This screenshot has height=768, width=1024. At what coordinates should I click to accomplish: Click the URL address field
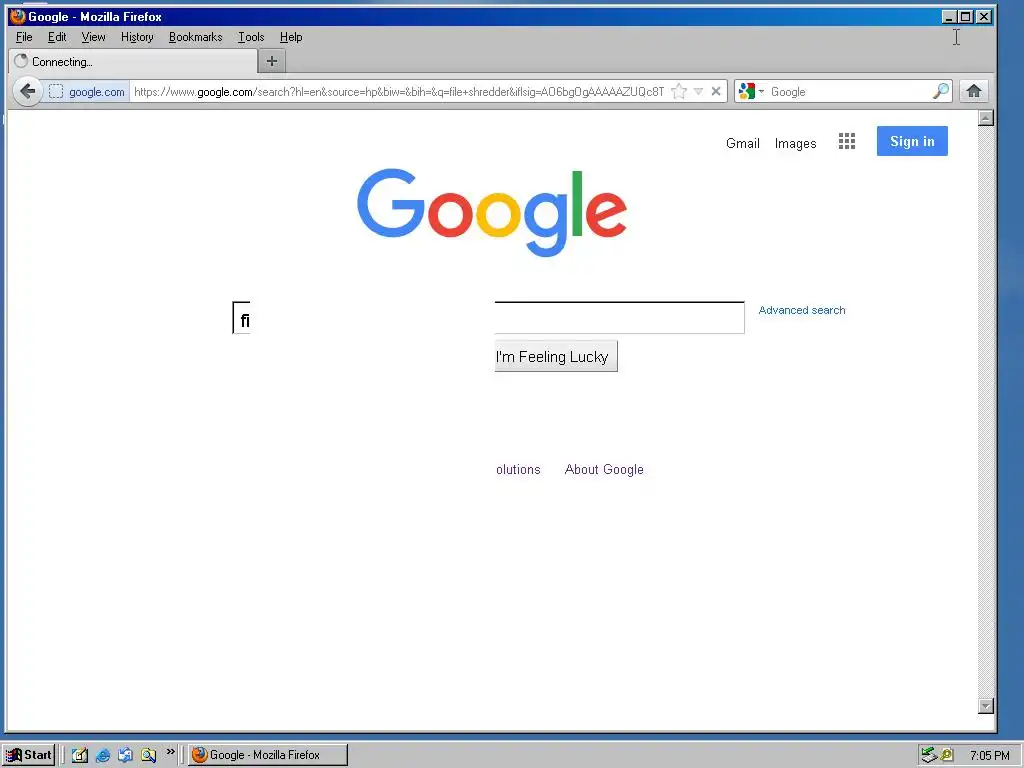tap(398, 91)
